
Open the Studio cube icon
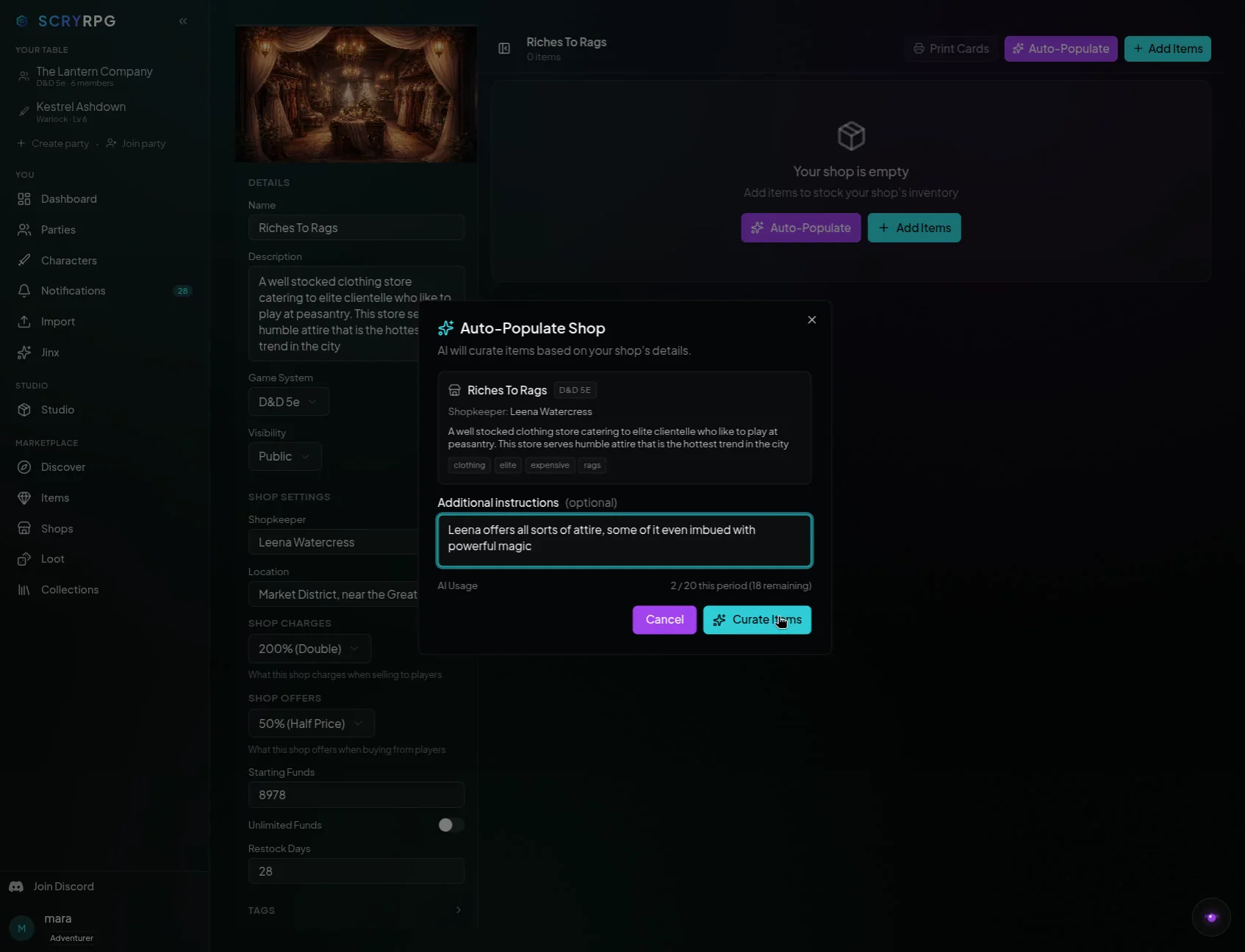(x=24, y=410)
